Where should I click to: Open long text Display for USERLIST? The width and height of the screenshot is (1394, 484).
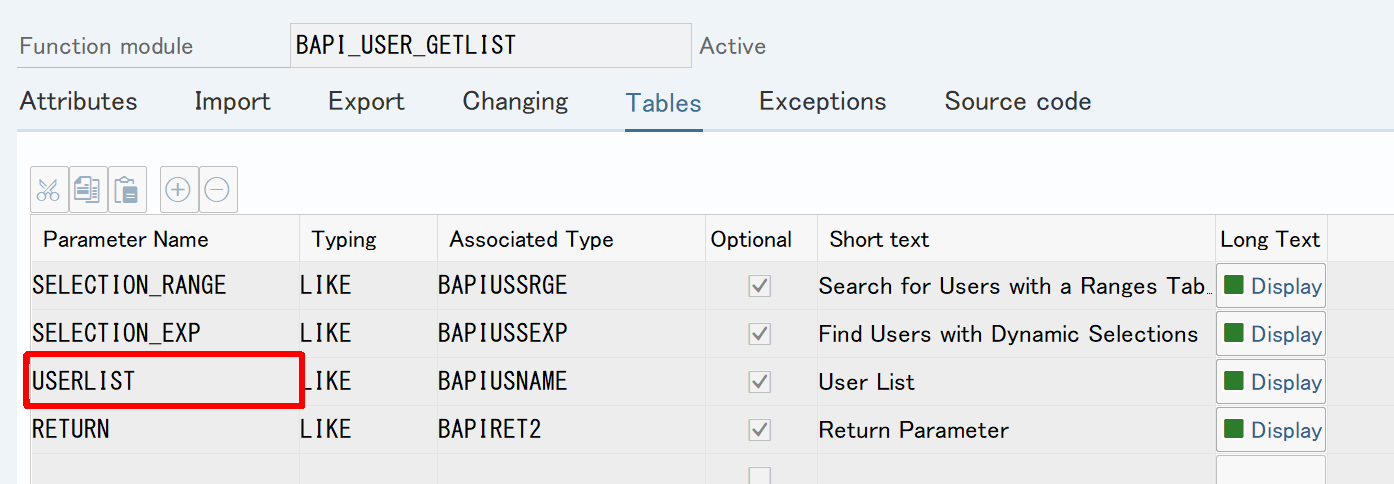(x=1271, y=382)
